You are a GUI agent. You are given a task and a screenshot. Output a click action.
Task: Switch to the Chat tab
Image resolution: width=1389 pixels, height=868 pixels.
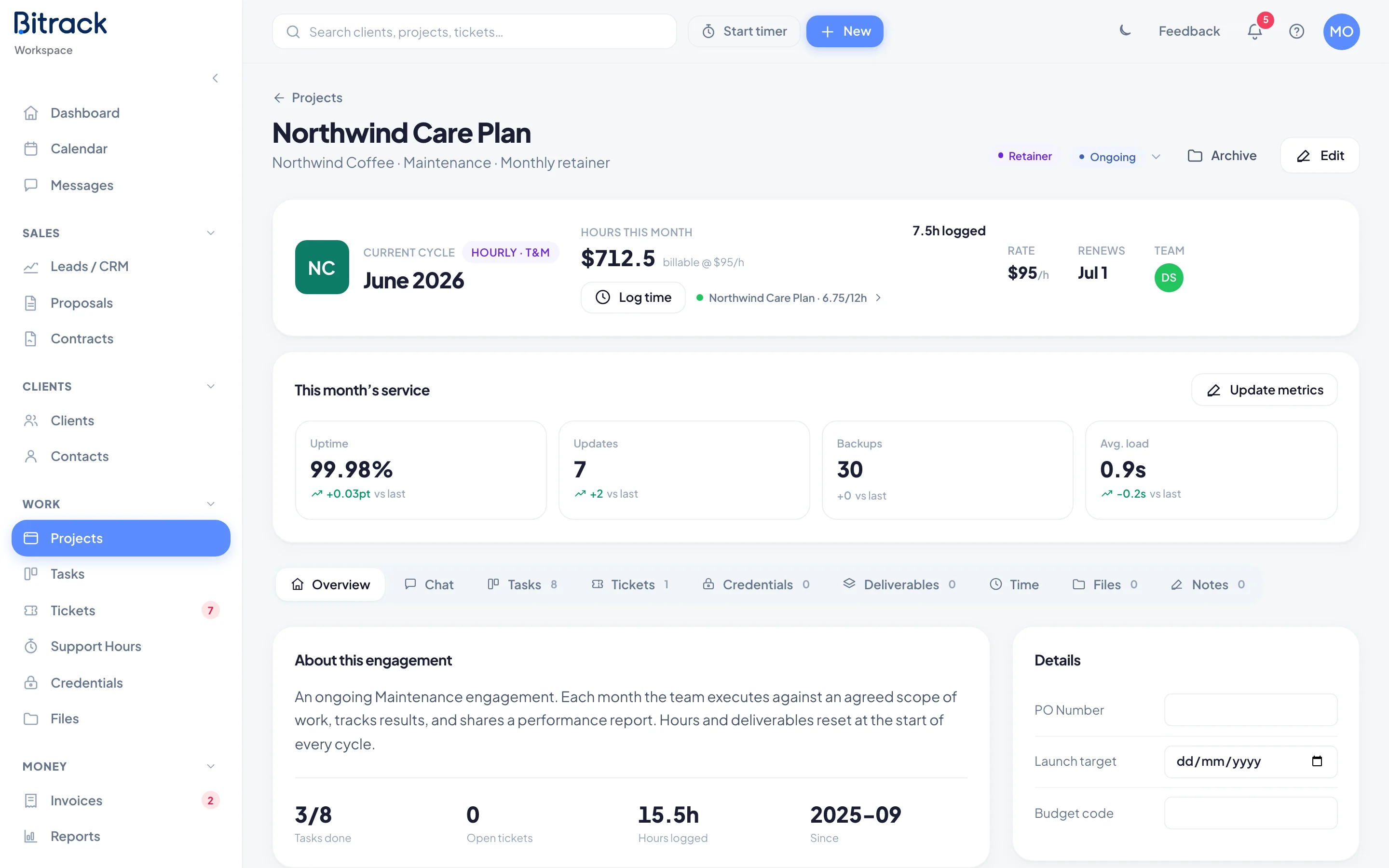[429, 584]
